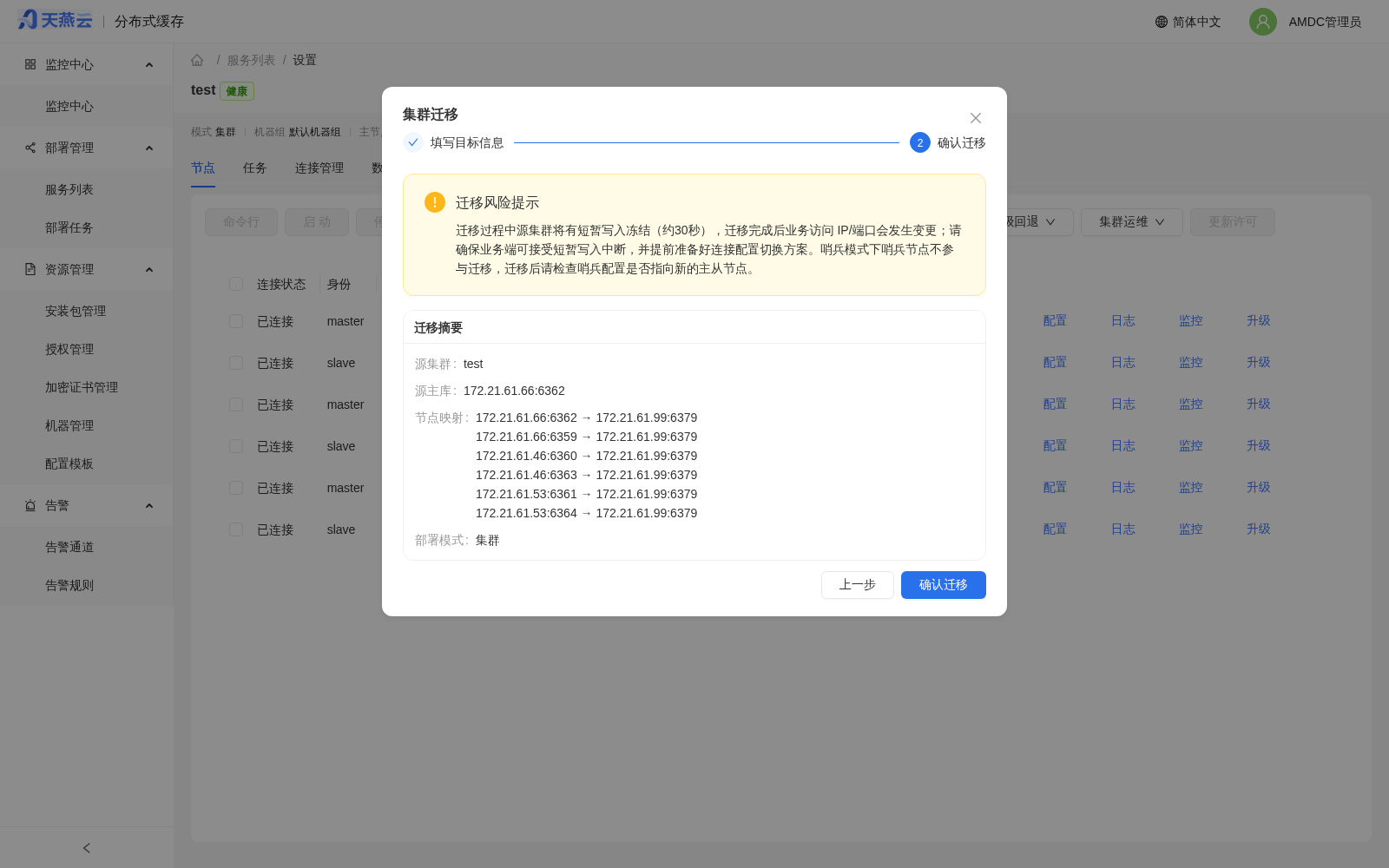The height and width of the screenshot is (868, 1389).
Task: Close the 集群迁移 dialog
Action: (x=976, y=118)
